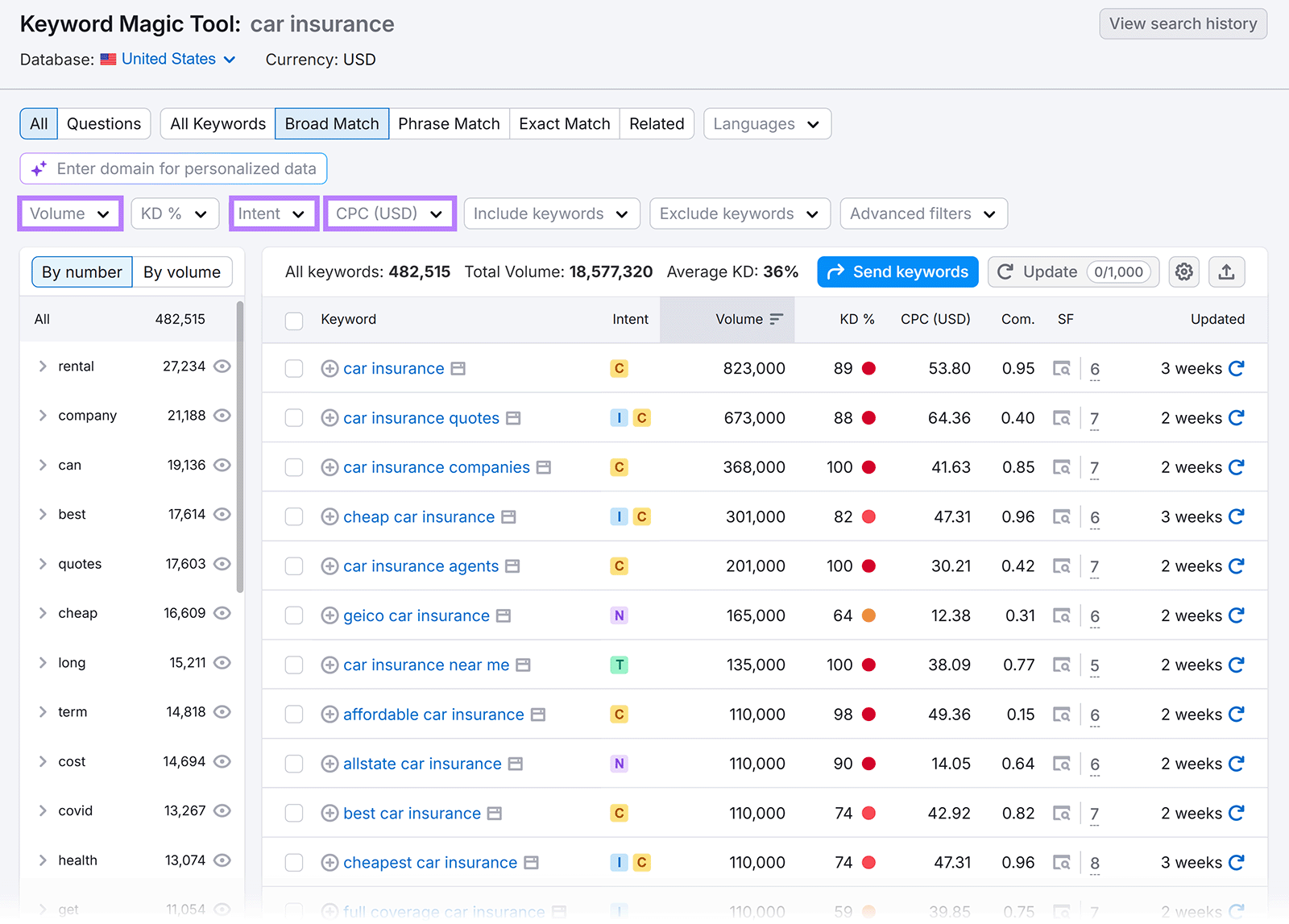Open the car insurance companies keyword link
The image size is (1289, 924).
pos(437,468)
